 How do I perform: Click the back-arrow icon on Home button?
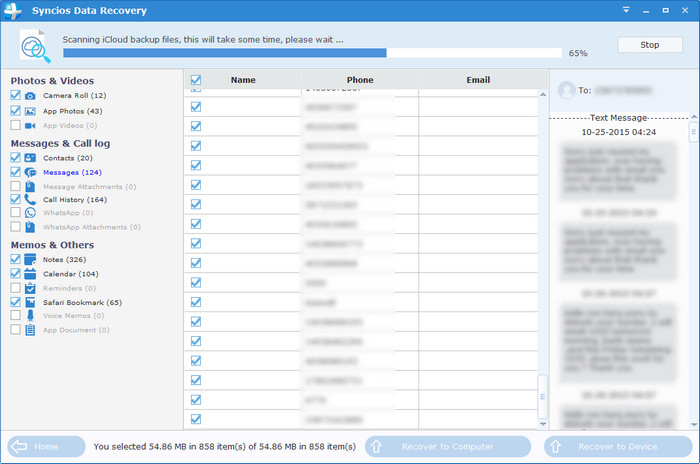[x=19, y=447]
